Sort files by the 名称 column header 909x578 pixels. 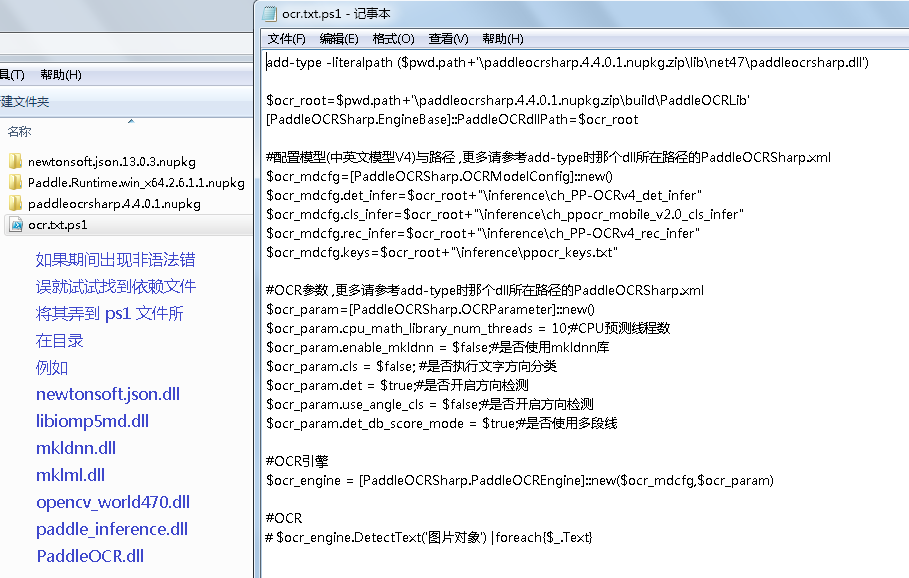tap(19, 132)
